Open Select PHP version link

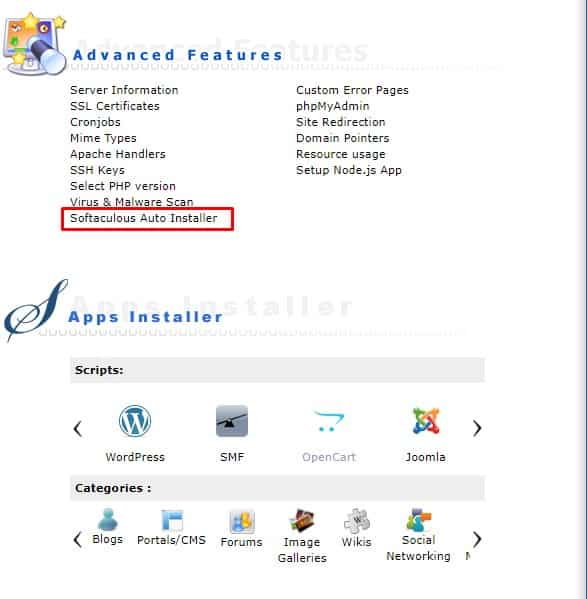[x=123, y=186]
